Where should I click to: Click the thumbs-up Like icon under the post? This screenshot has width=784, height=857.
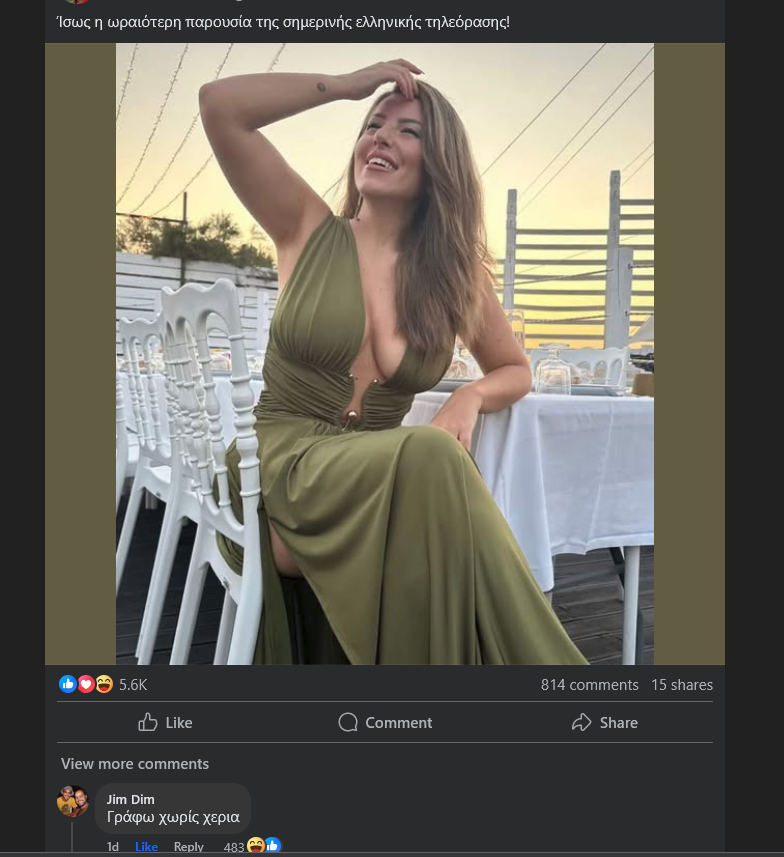(148, 722)
